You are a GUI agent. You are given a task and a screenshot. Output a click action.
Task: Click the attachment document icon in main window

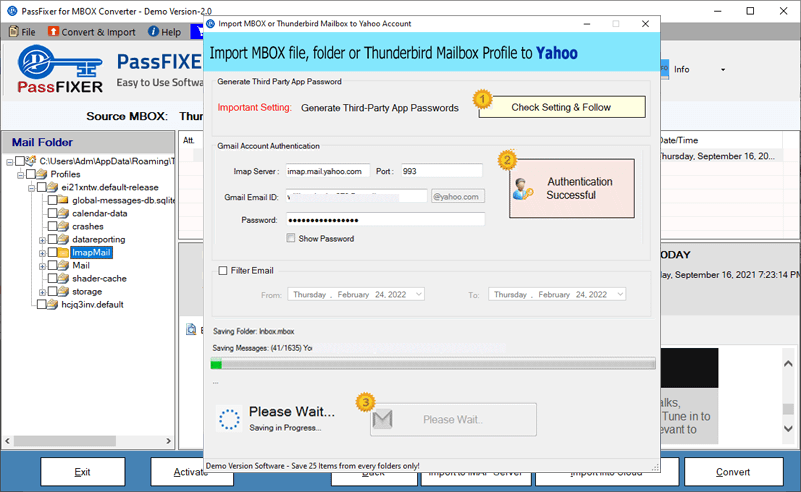(191, 330)
